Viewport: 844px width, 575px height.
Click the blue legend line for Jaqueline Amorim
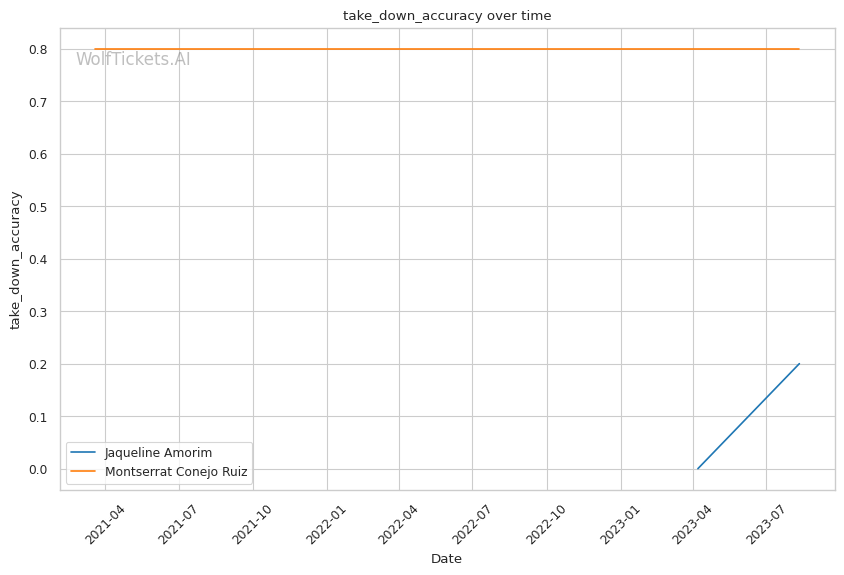(x=85, y=453)
